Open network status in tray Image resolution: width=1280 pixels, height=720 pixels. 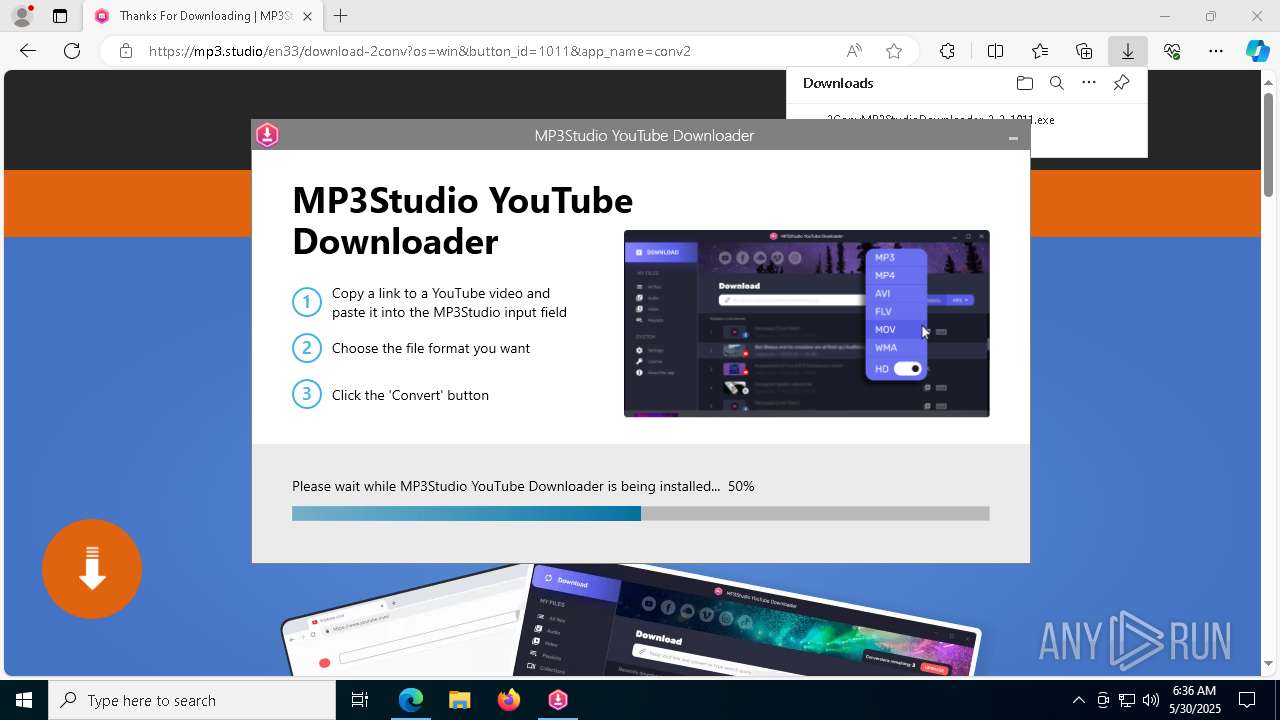1127,700
